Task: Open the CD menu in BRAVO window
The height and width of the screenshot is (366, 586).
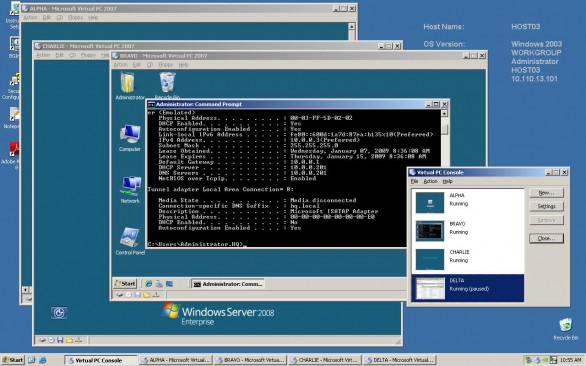Action: point(149,65)
